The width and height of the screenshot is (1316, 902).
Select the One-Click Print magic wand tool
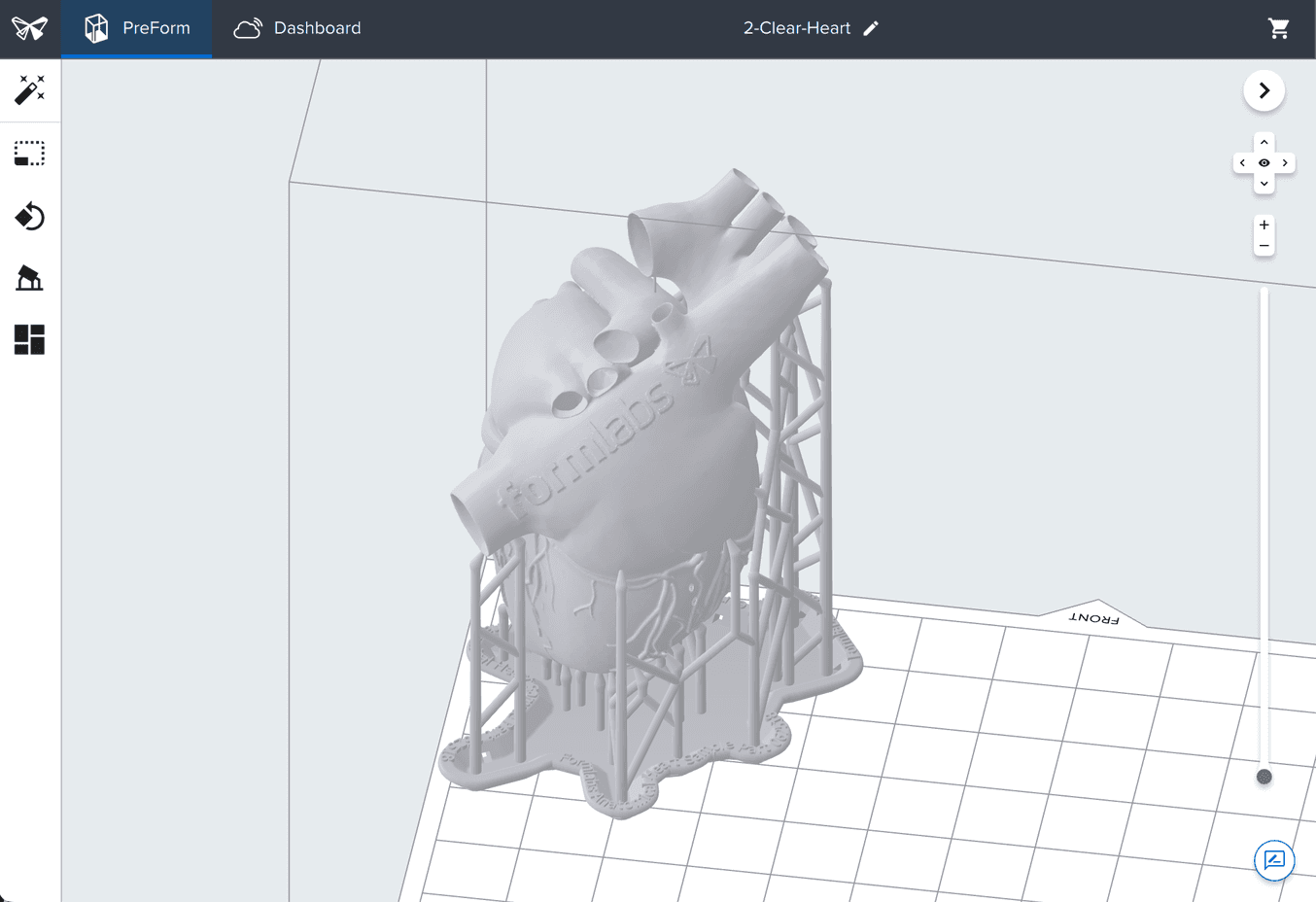tap(29, 89)
